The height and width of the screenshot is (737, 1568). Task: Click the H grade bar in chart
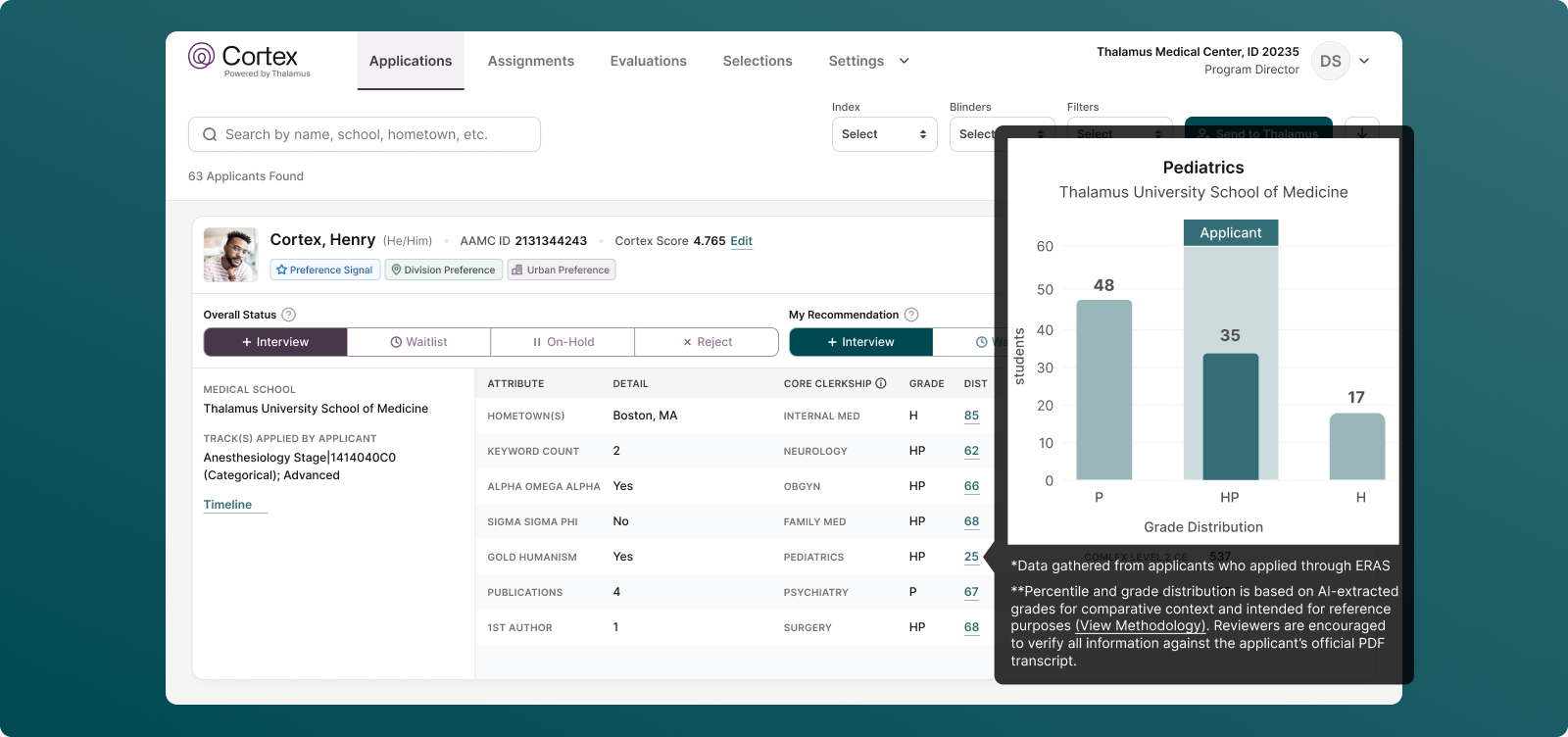(1357, 447)
